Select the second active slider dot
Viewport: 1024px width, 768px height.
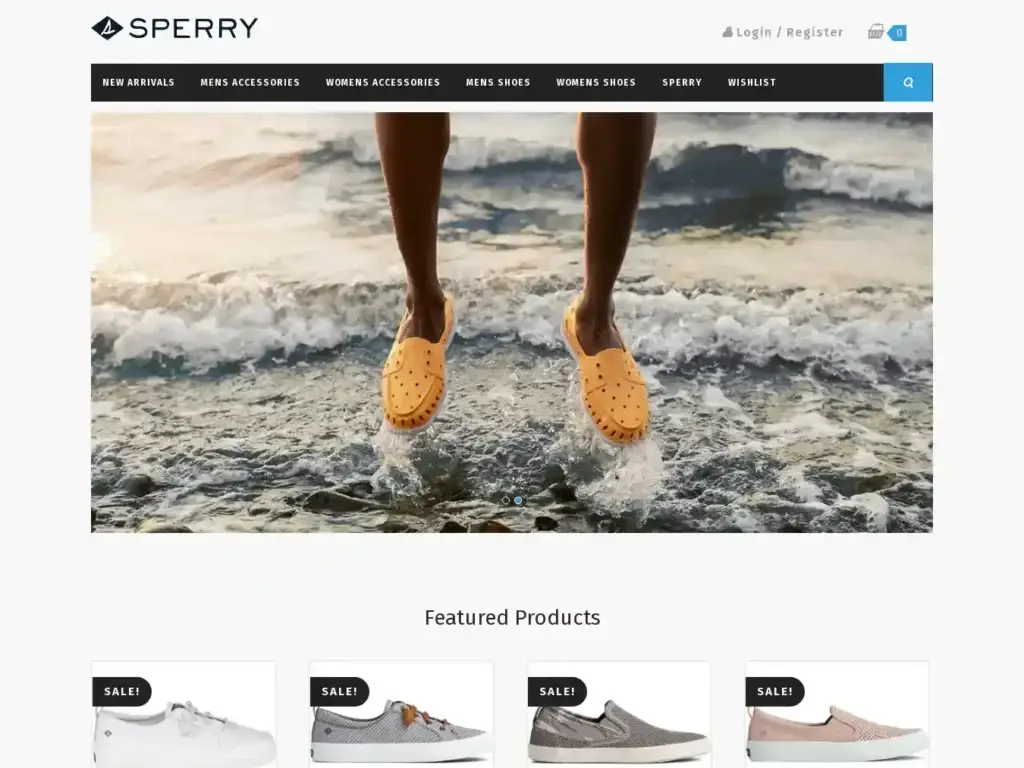(518, 500)
